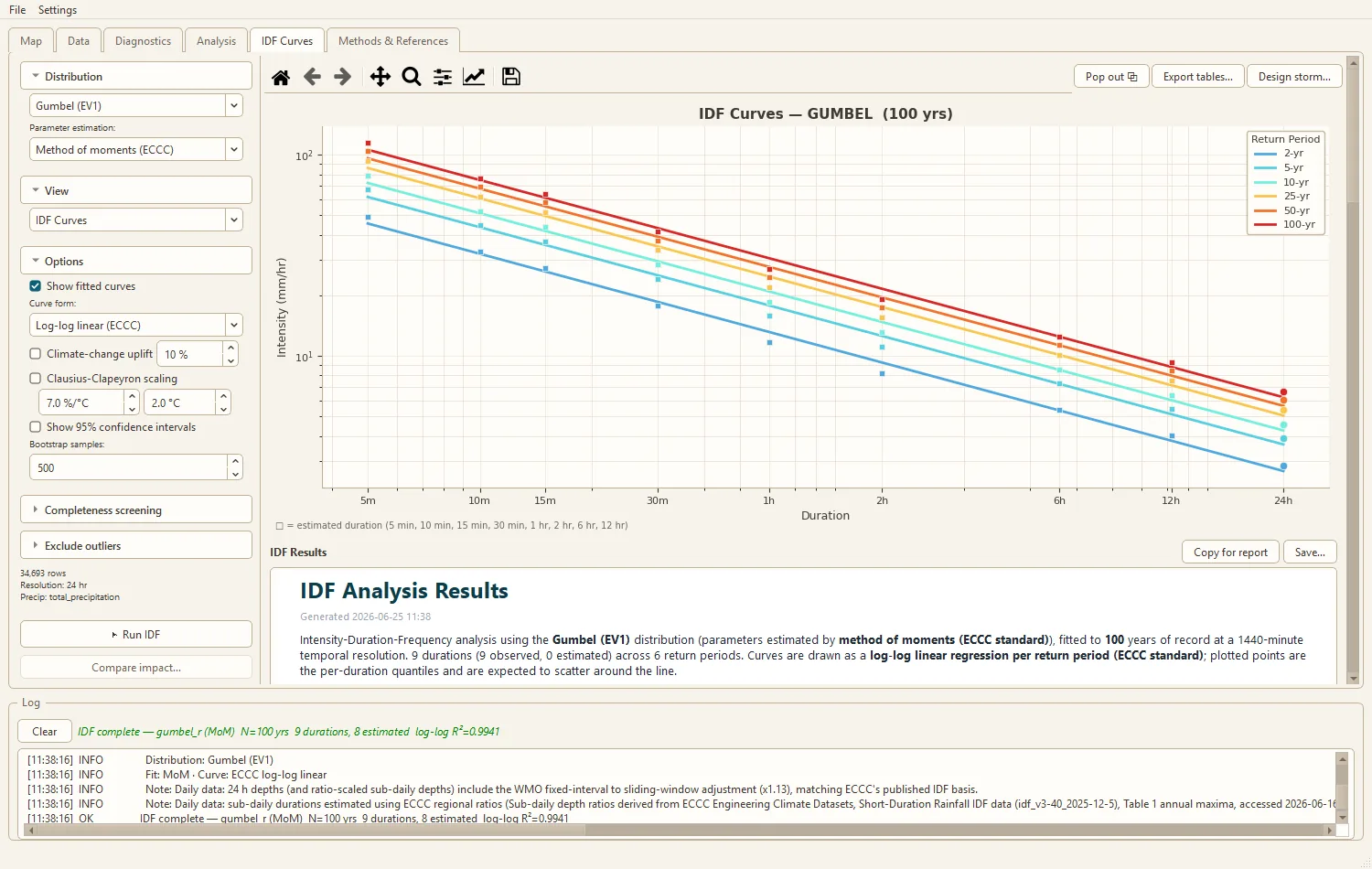Click Compare impact... button
This screenshot has width=1372, height=869.
[136, 668]
